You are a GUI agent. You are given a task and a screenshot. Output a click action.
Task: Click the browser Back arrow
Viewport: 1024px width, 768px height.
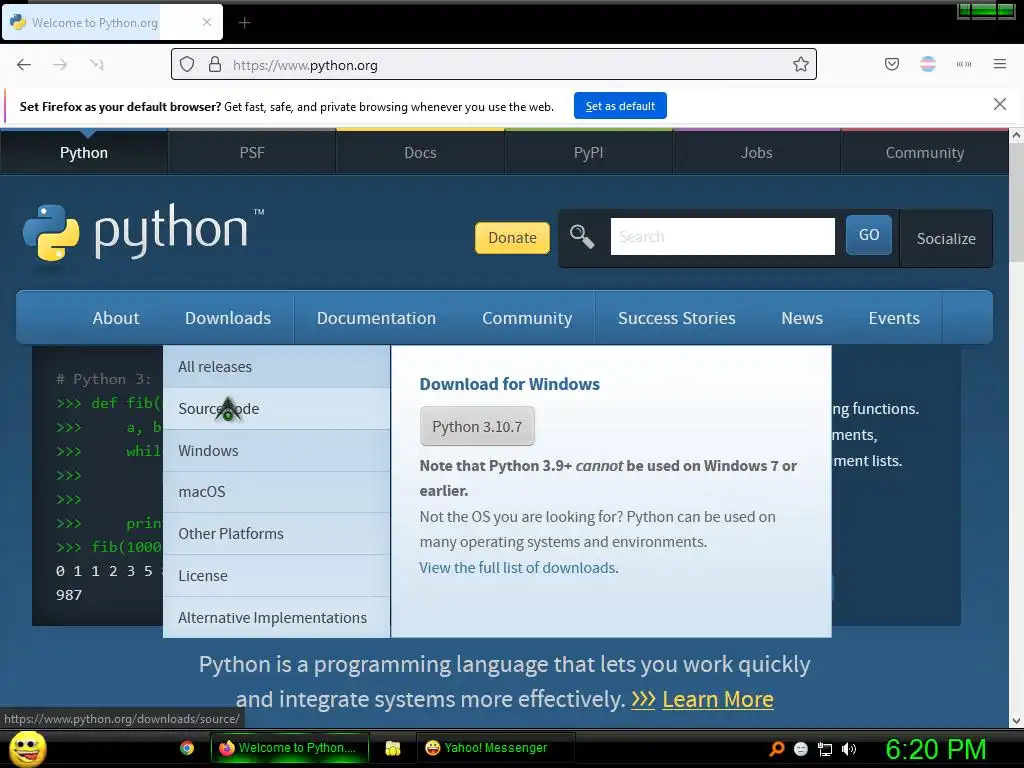click(24, 64)
